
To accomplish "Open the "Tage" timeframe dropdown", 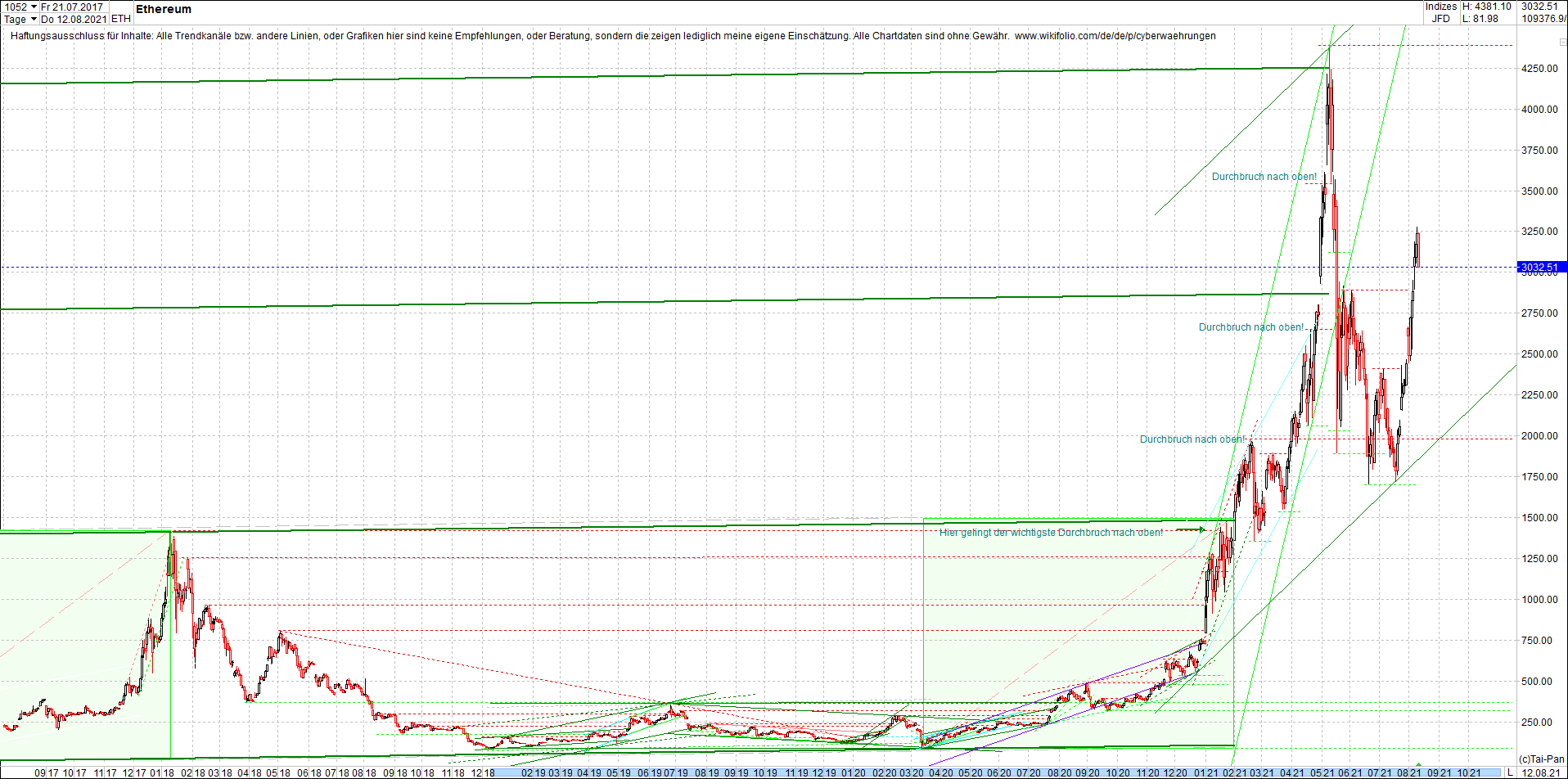I will 15,19.
